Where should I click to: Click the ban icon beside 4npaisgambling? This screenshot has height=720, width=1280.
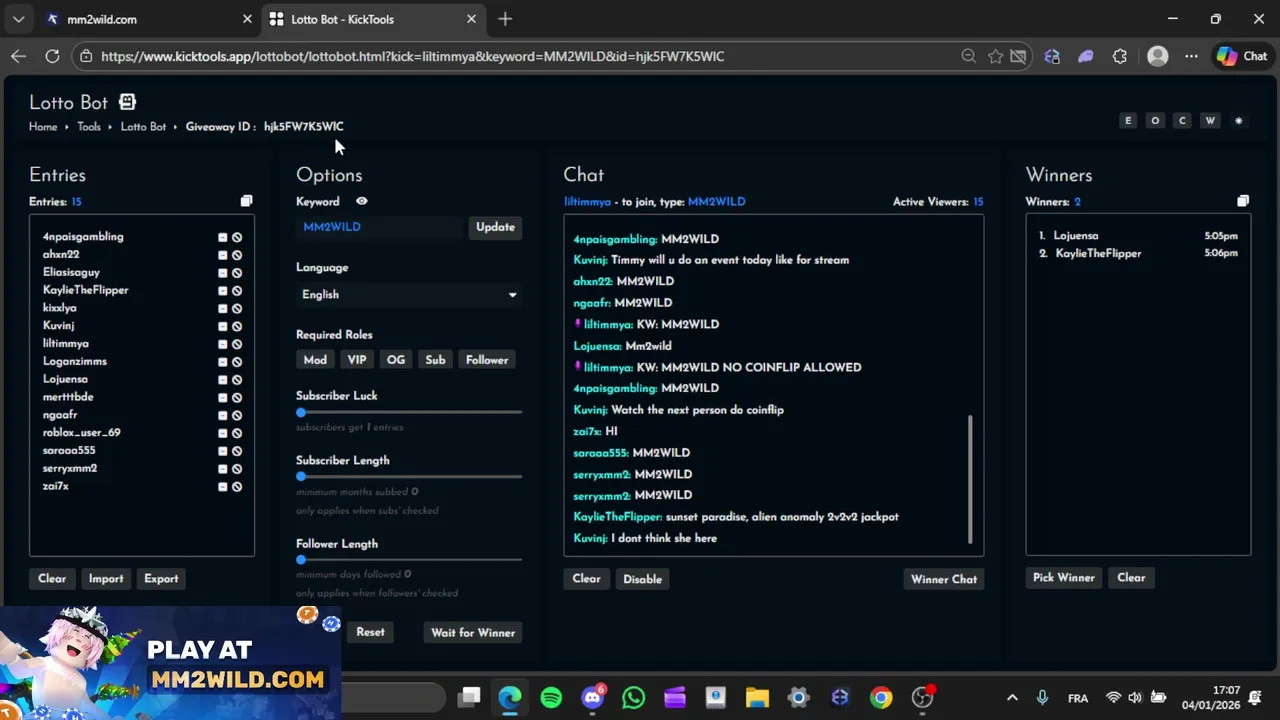[x=237, y=237]
